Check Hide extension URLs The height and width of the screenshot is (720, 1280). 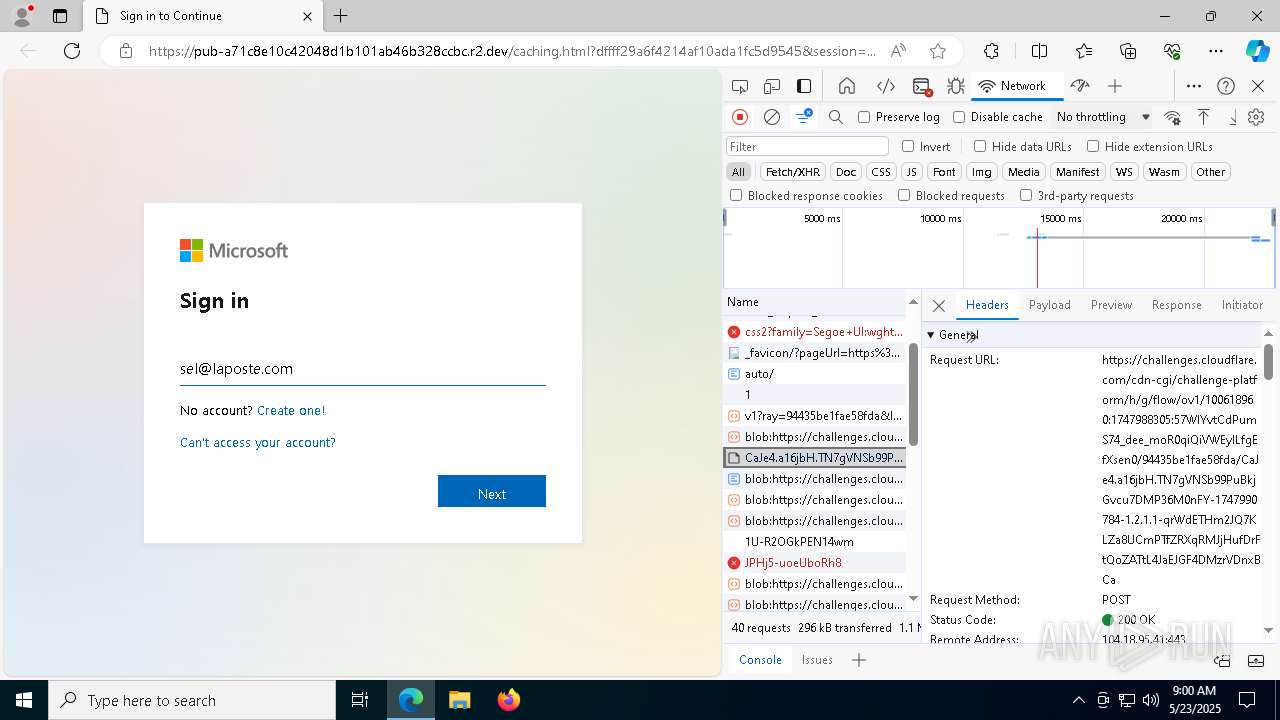(x=1093, y=146)
